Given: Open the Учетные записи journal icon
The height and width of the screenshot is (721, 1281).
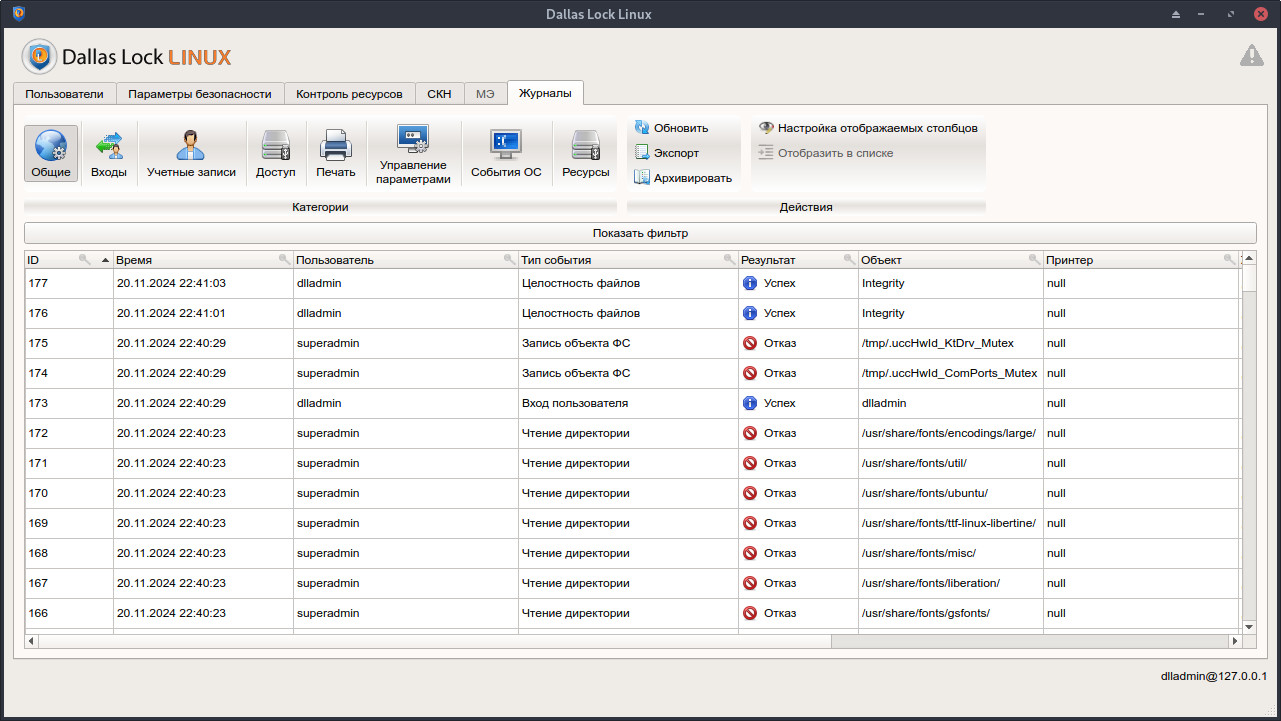Looking at the screenshot, I should tap(190, 152).
